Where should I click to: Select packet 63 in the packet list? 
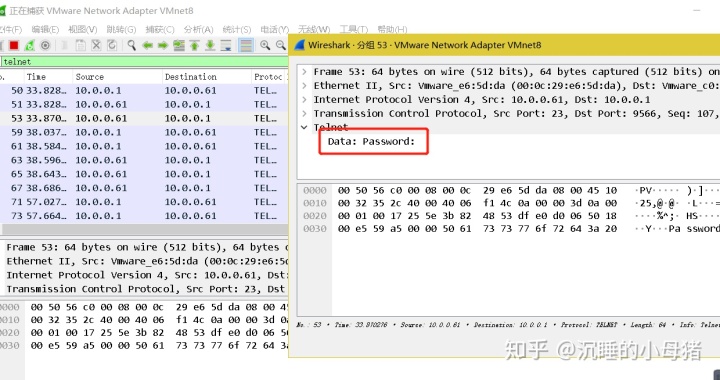[144, 160]
